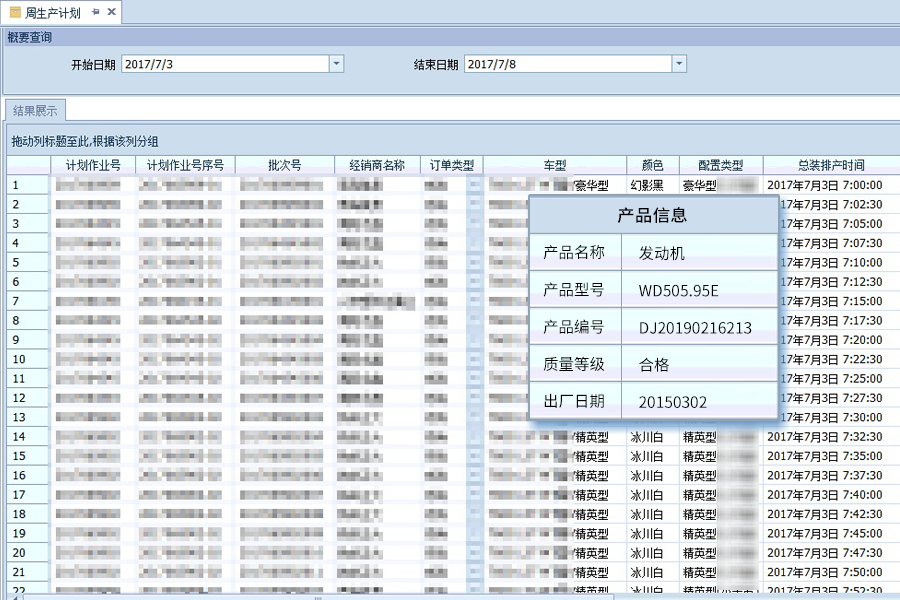Click the 配置类型 column header
Screen dimensions: 900x600
click(721, 165)
